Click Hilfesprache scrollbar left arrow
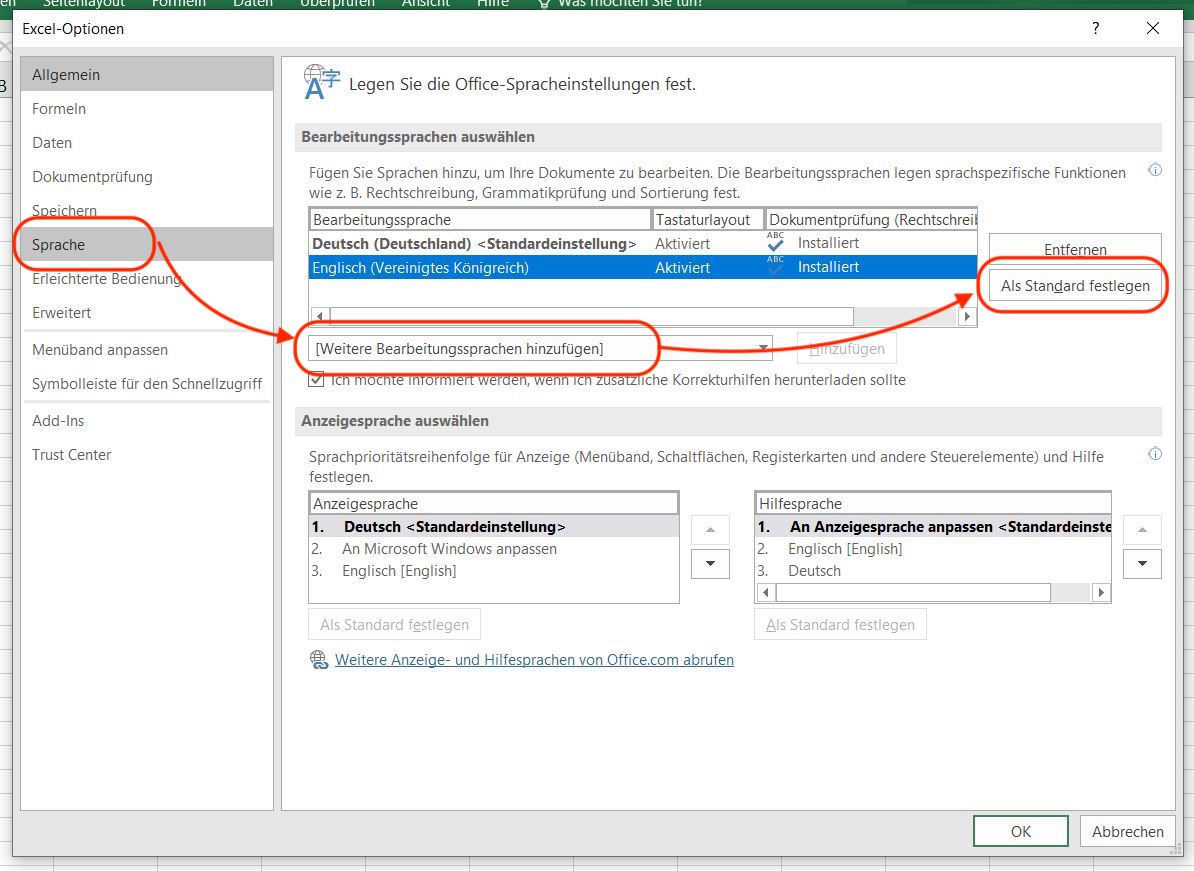Viewport: 1194px width, 871px height. 766,592
